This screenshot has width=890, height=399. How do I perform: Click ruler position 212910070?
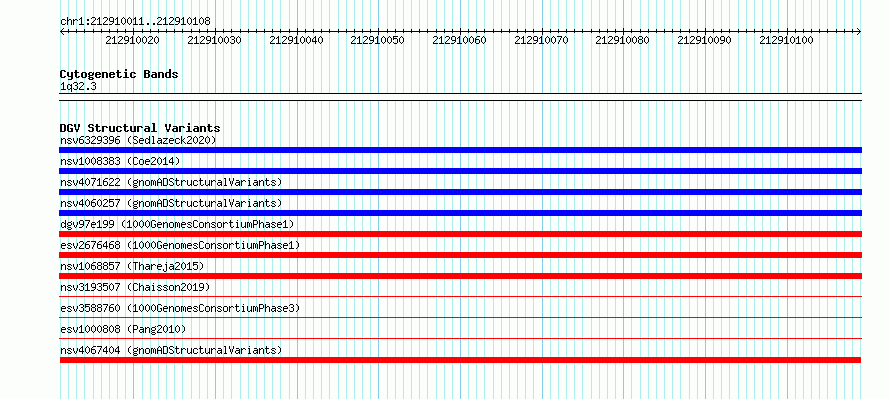point(541,40)
